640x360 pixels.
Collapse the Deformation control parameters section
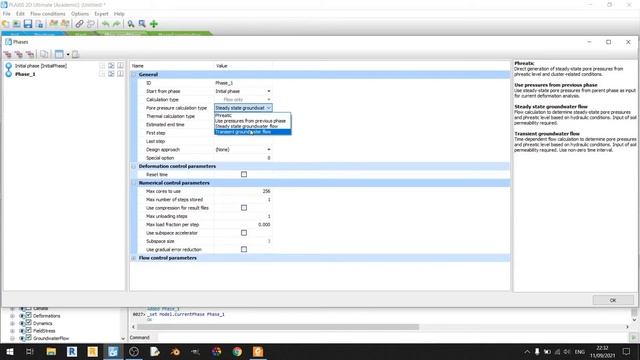(133, 166)
